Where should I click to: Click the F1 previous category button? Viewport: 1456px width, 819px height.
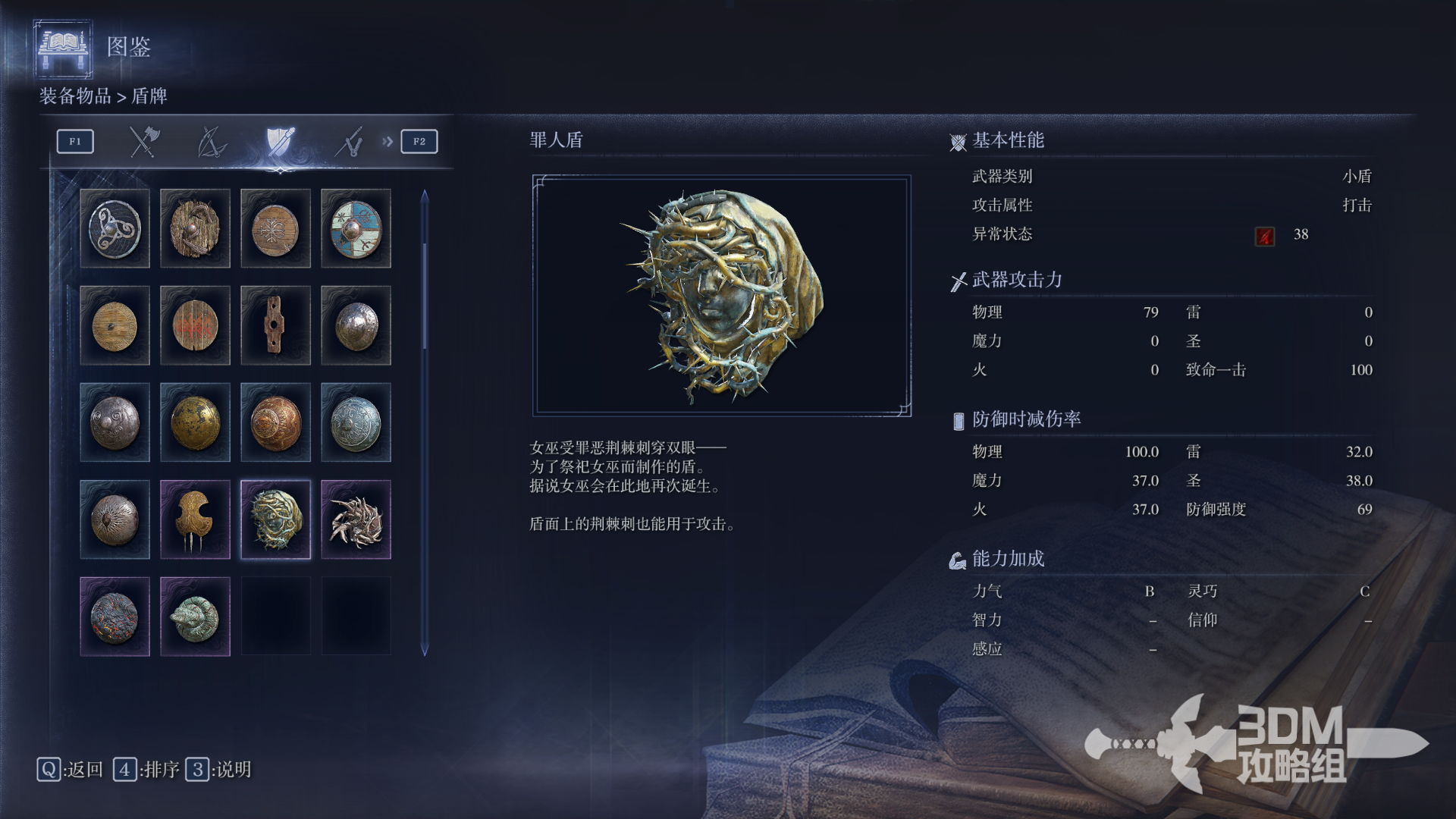(x=75, y=141)
